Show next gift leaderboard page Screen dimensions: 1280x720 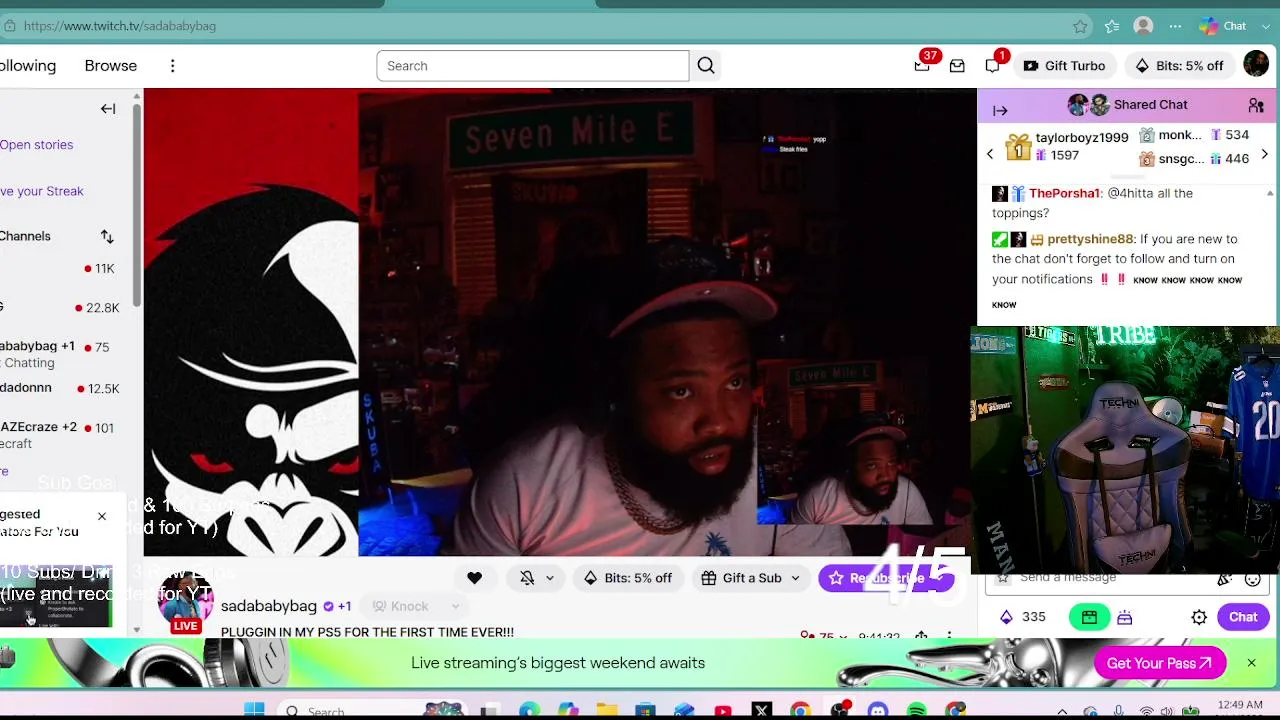1265,154
